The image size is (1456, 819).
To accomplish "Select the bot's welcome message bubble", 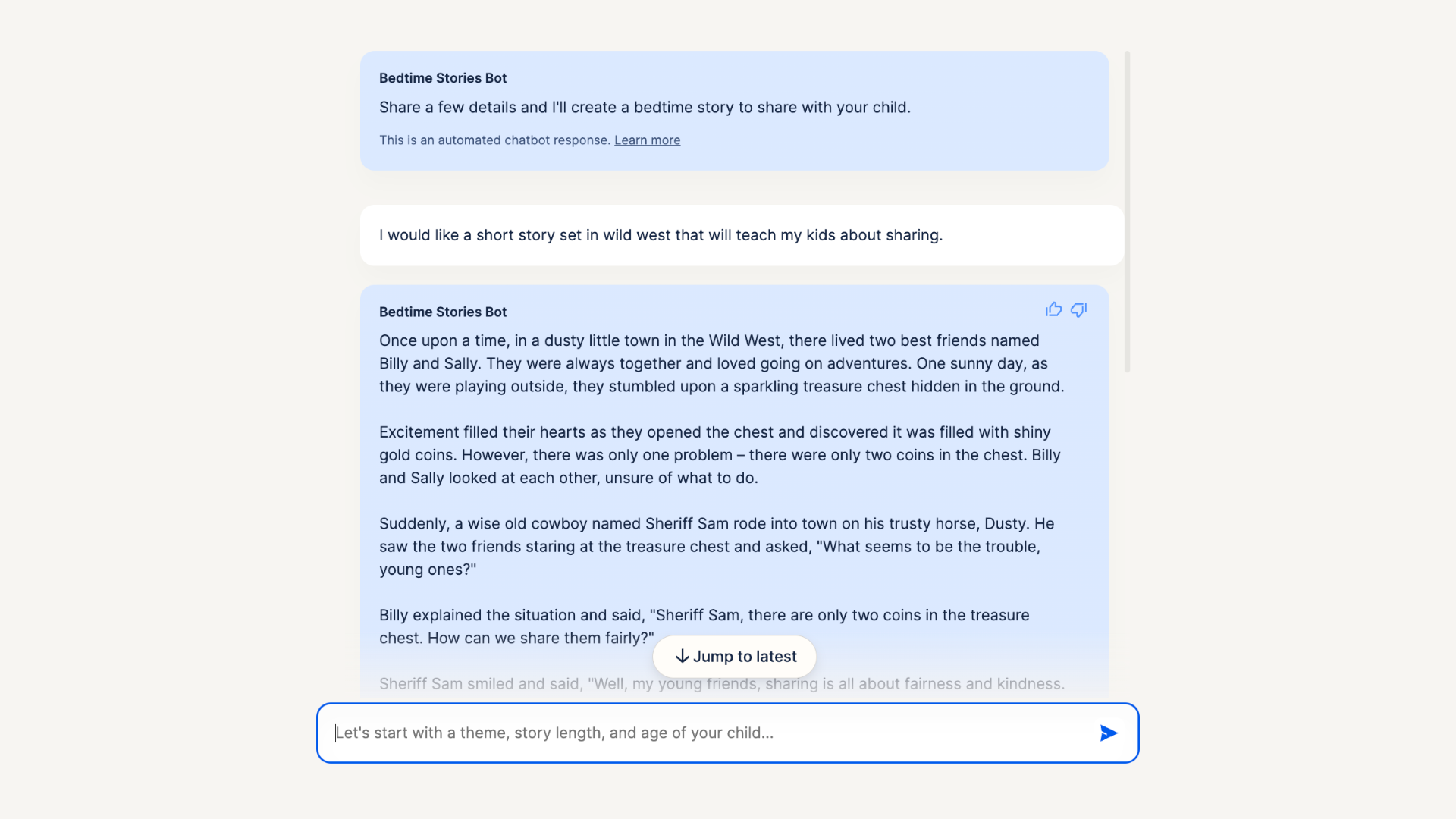I will pos(733,110).
